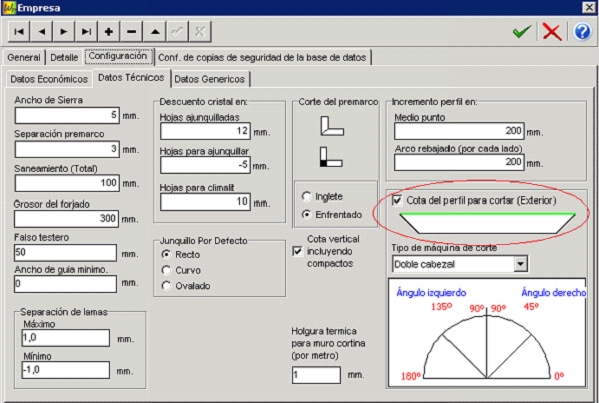Confirm changes with green checkmark
Image resolution: width=599 pixels, height=403 pixels.
tap(522, 32)
